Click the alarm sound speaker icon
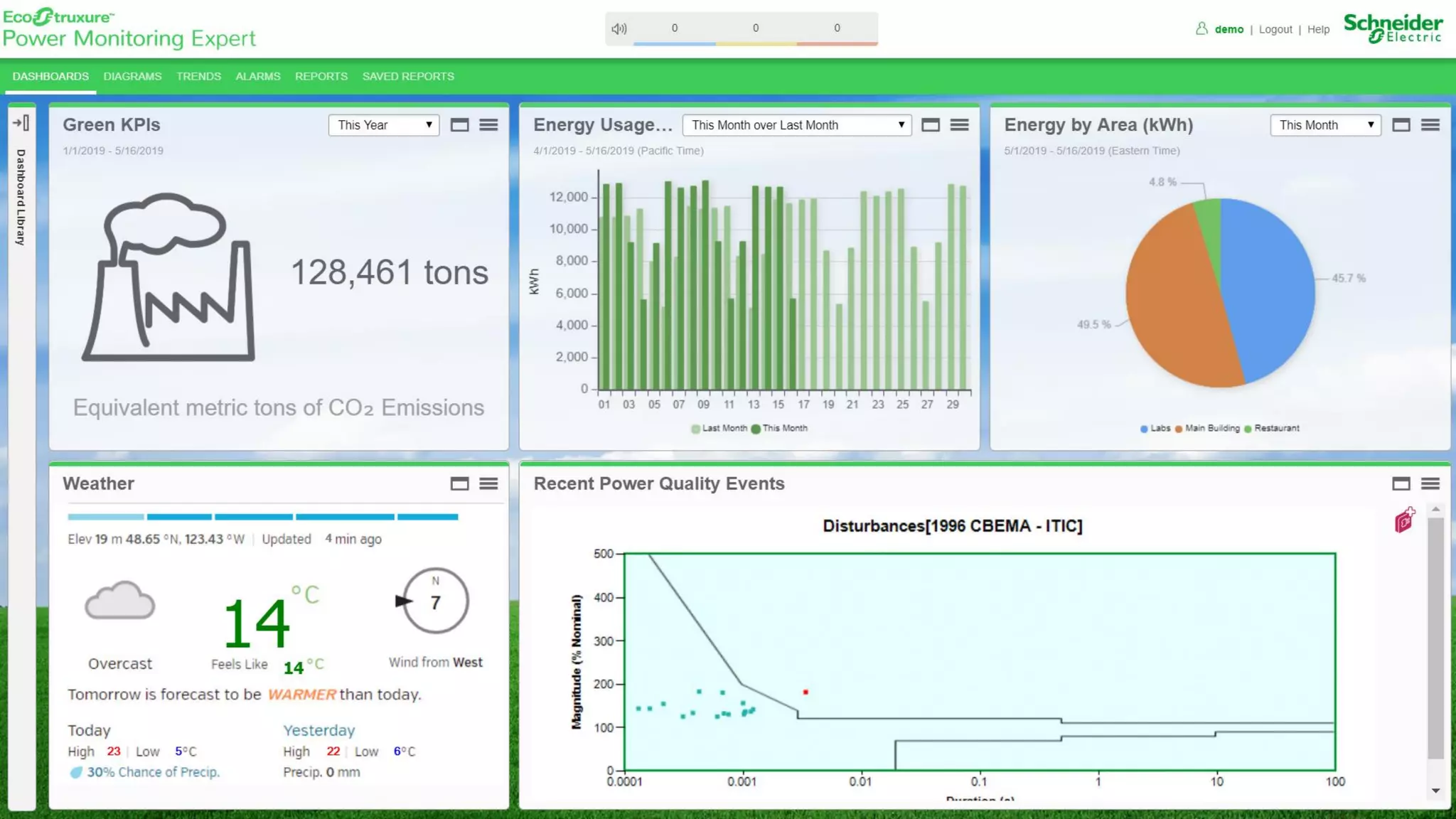Image resolution: width=1456 pixels, height=819 pixels. 619,28
